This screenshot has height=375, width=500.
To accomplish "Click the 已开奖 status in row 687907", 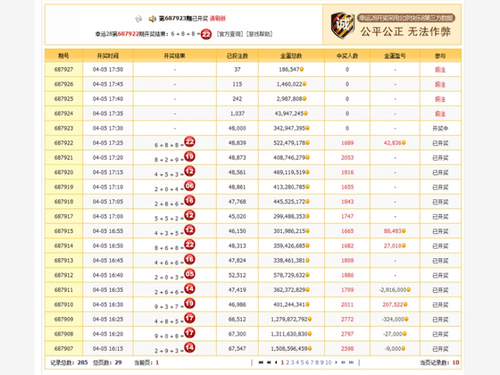I will [x=440, y=349].
